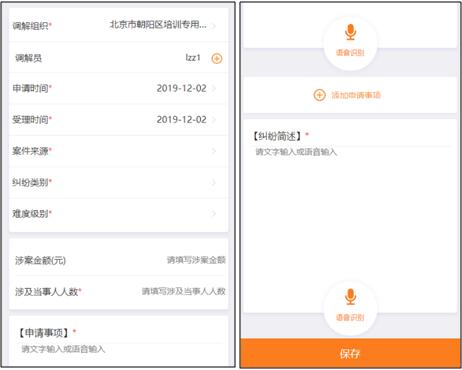Select the 申请时间 value 2019-12-02
The height and width of the screenshot is (370, 462).
pos(182,88)
